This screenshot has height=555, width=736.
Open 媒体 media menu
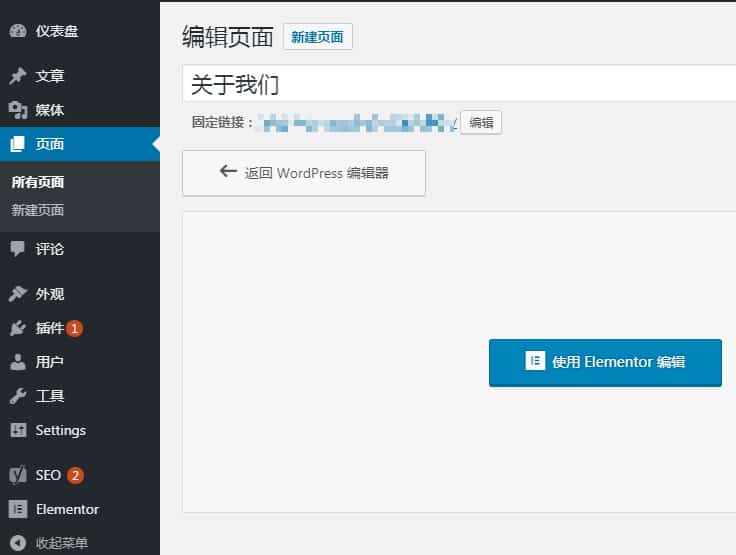(x=50, y=110)
